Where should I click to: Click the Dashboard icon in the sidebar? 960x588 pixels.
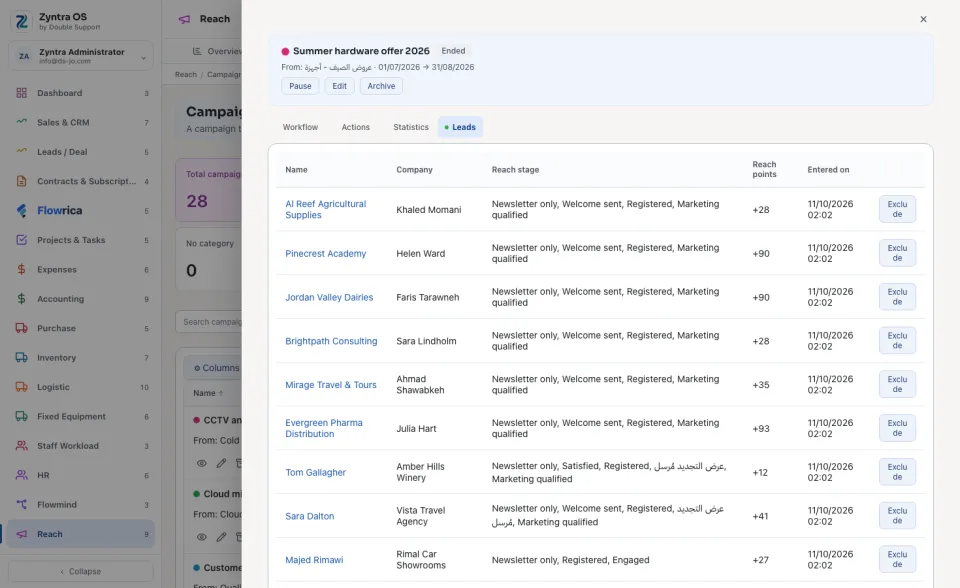tap(21, 93)
